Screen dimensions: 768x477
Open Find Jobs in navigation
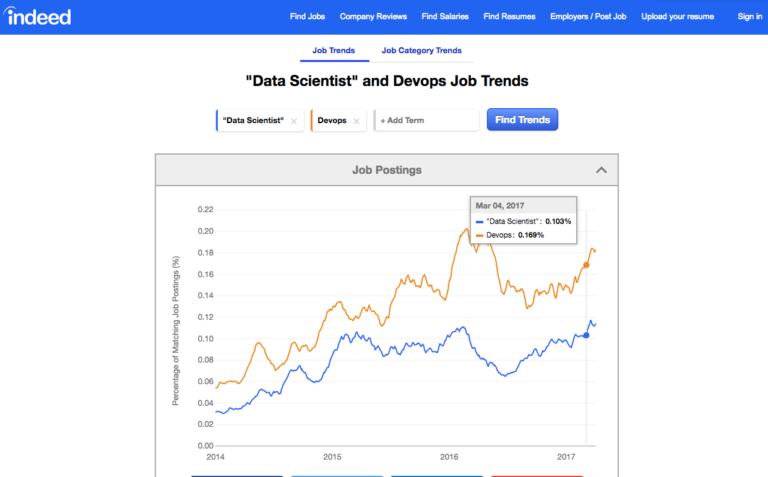(308, 16)
